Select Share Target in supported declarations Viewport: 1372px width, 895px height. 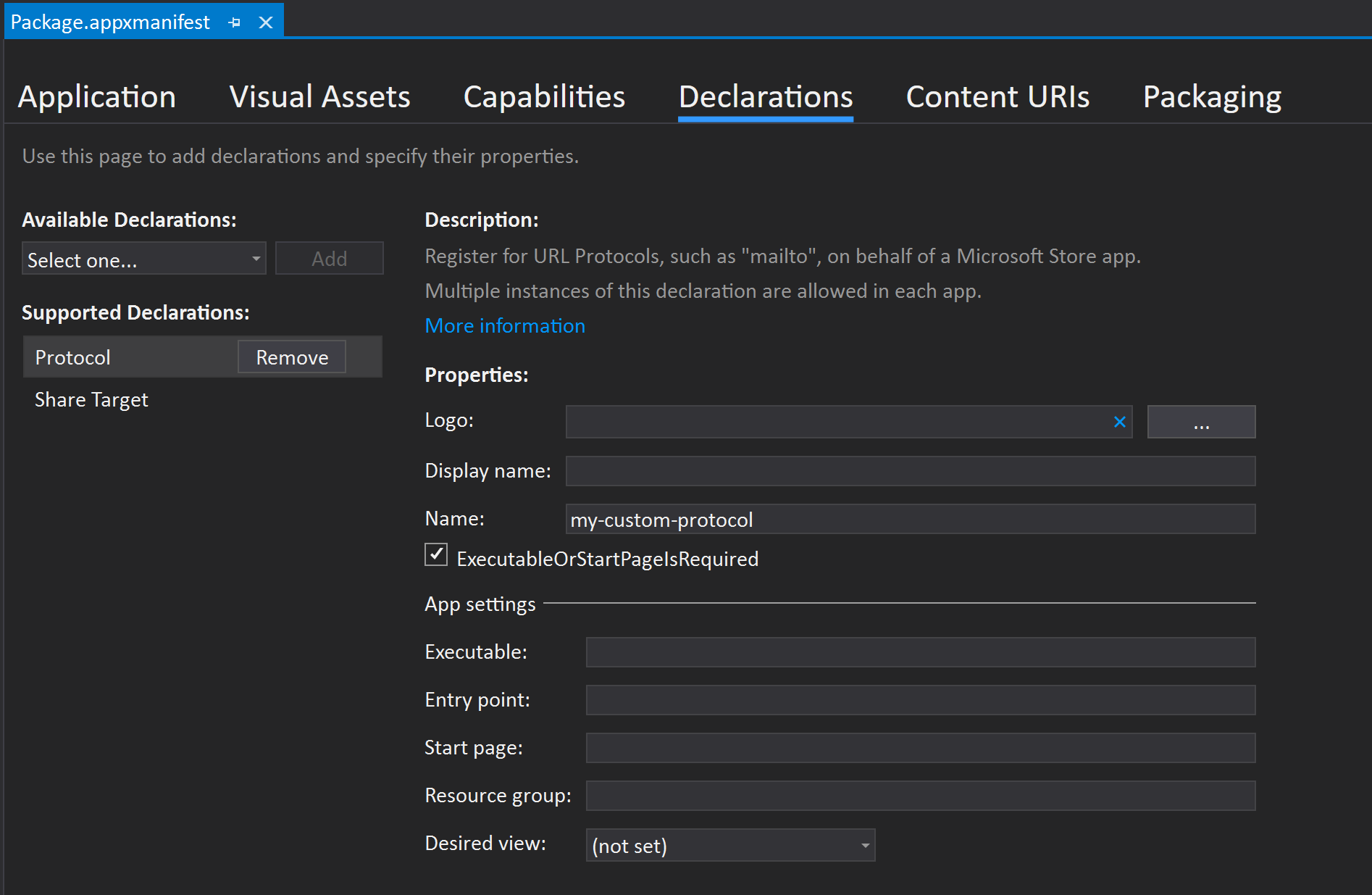91,400
